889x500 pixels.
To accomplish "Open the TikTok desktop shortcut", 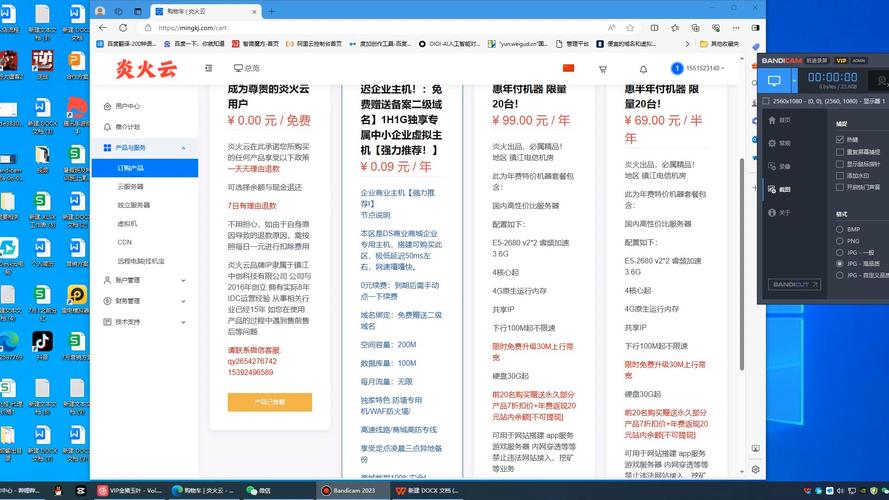I will tap(42, 345).
